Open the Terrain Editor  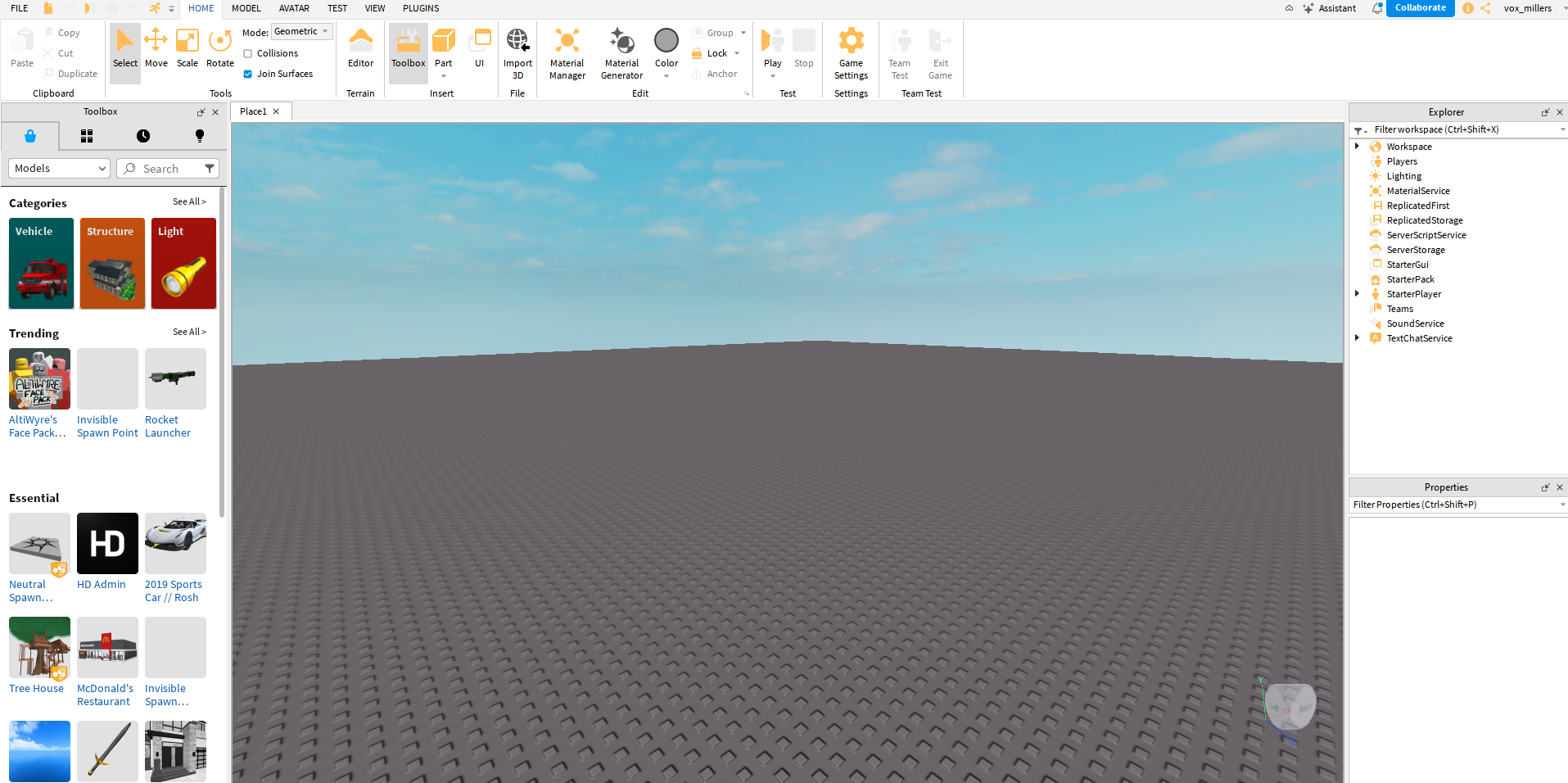[x=360, y=49]
